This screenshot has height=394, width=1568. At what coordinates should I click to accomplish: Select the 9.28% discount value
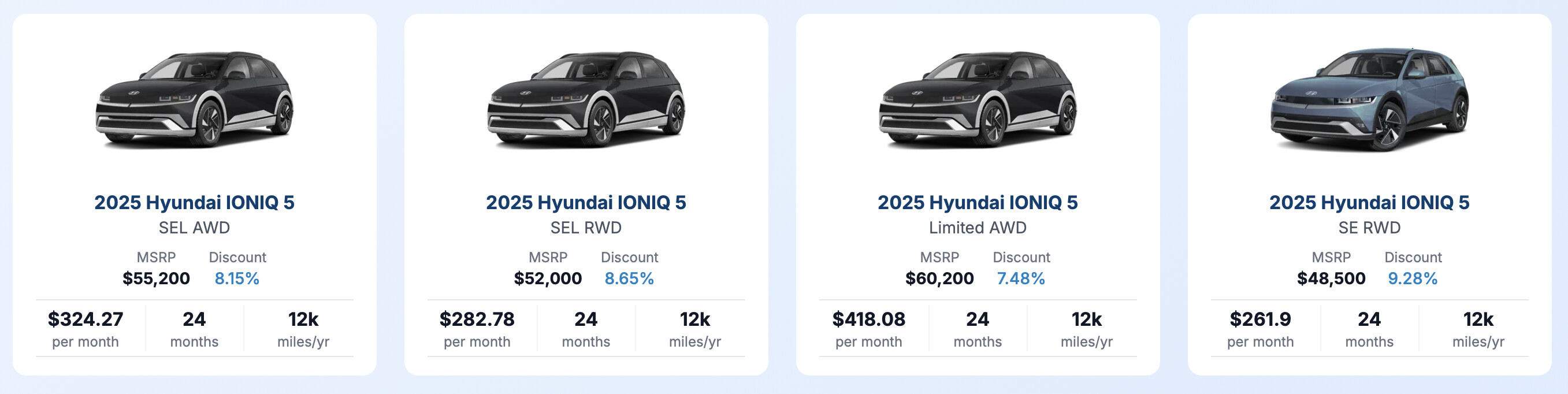[1413, 278]
